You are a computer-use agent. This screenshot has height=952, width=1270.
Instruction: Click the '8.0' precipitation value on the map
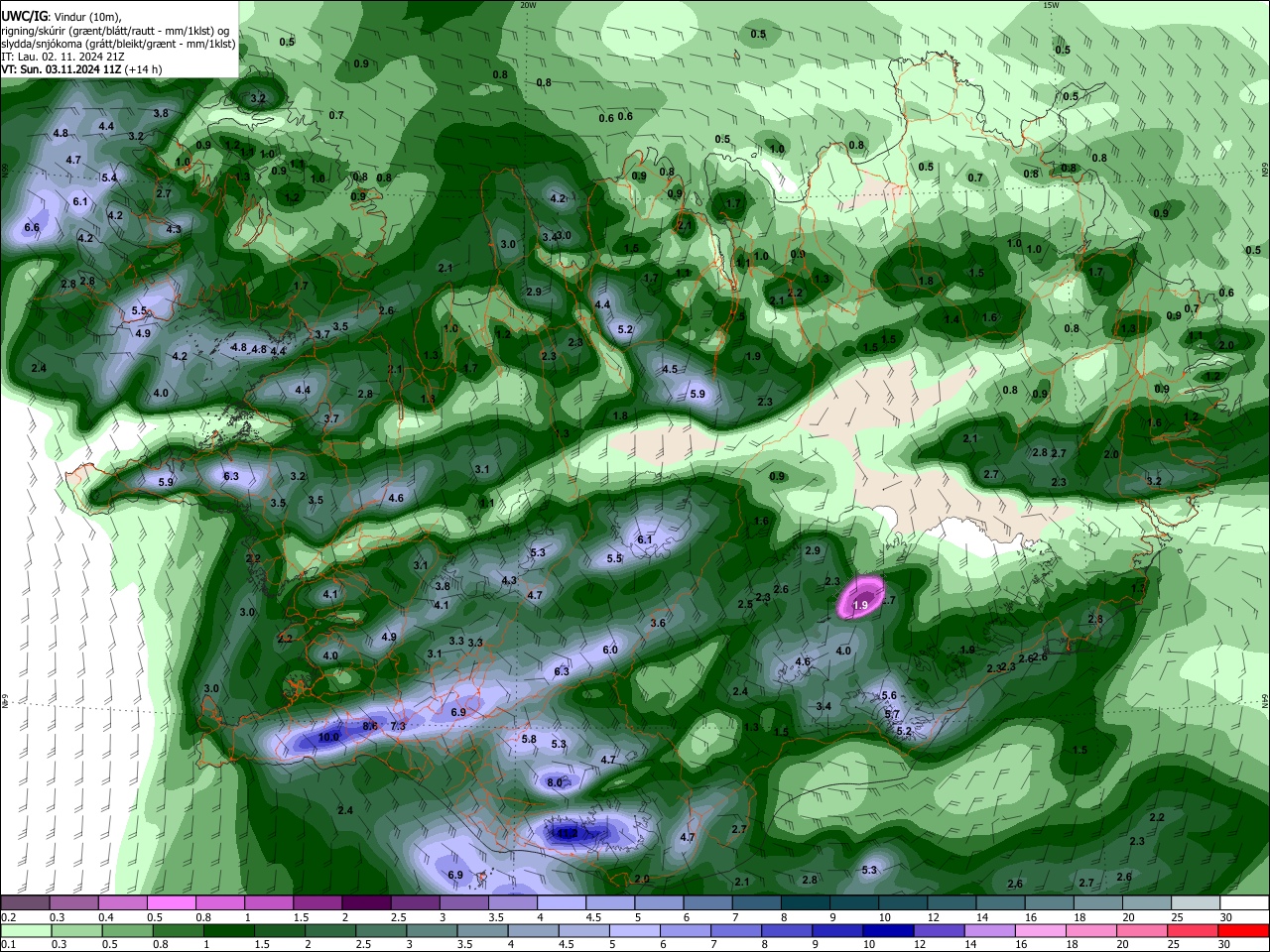(x=555, y=782)
